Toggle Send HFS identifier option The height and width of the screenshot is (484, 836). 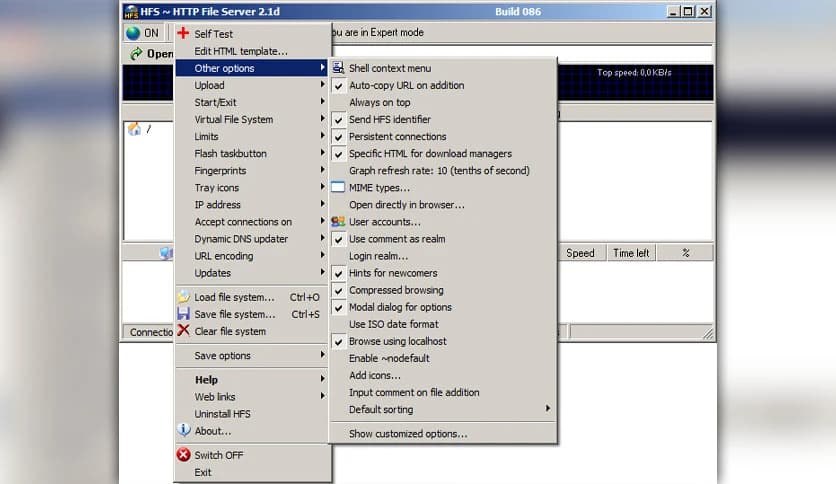coord(443,119)
